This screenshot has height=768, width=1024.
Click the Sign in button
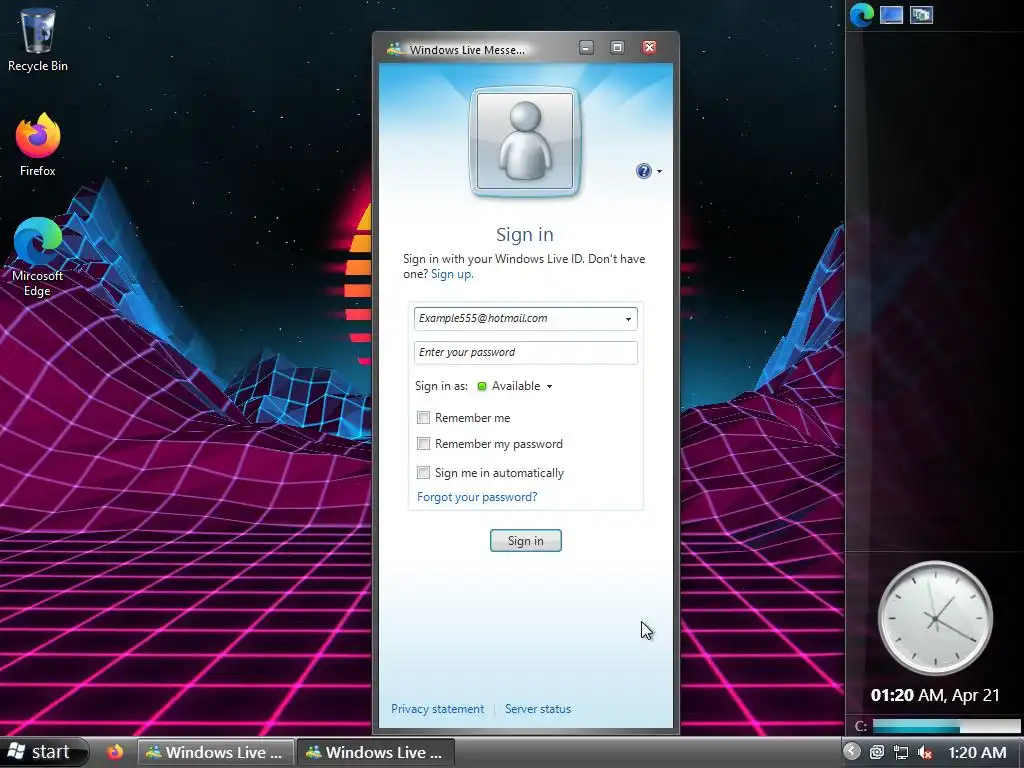click(x=526, y=541)
